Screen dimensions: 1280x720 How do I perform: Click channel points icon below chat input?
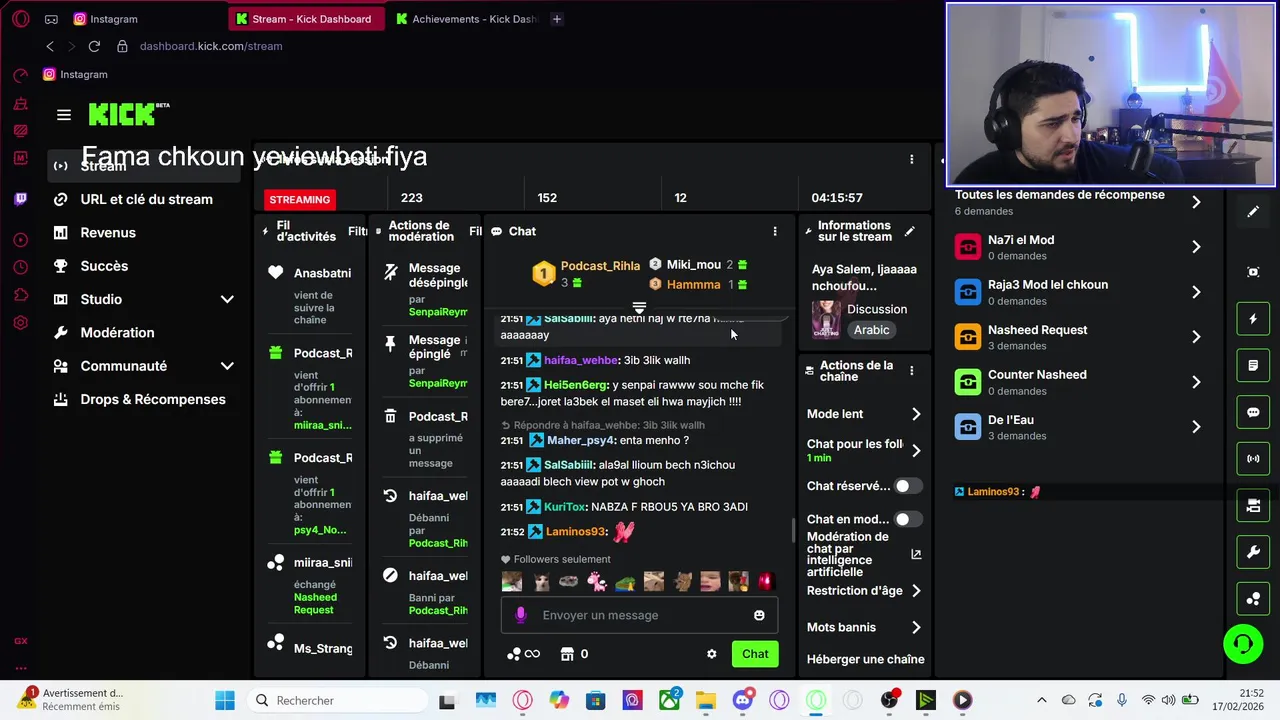click(x=514, y=654)
